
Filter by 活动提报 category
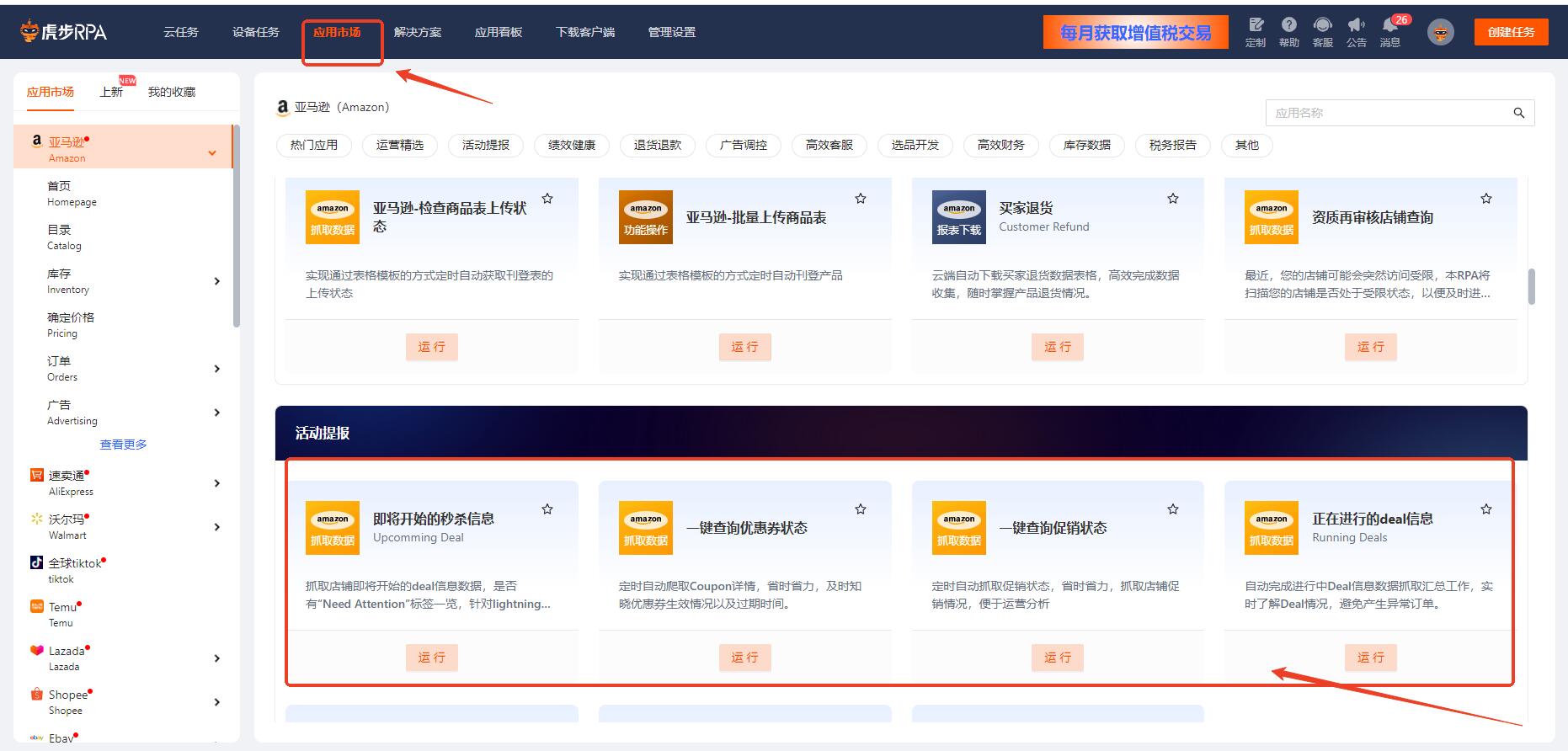pyautogui.click(x=486, y=145)
